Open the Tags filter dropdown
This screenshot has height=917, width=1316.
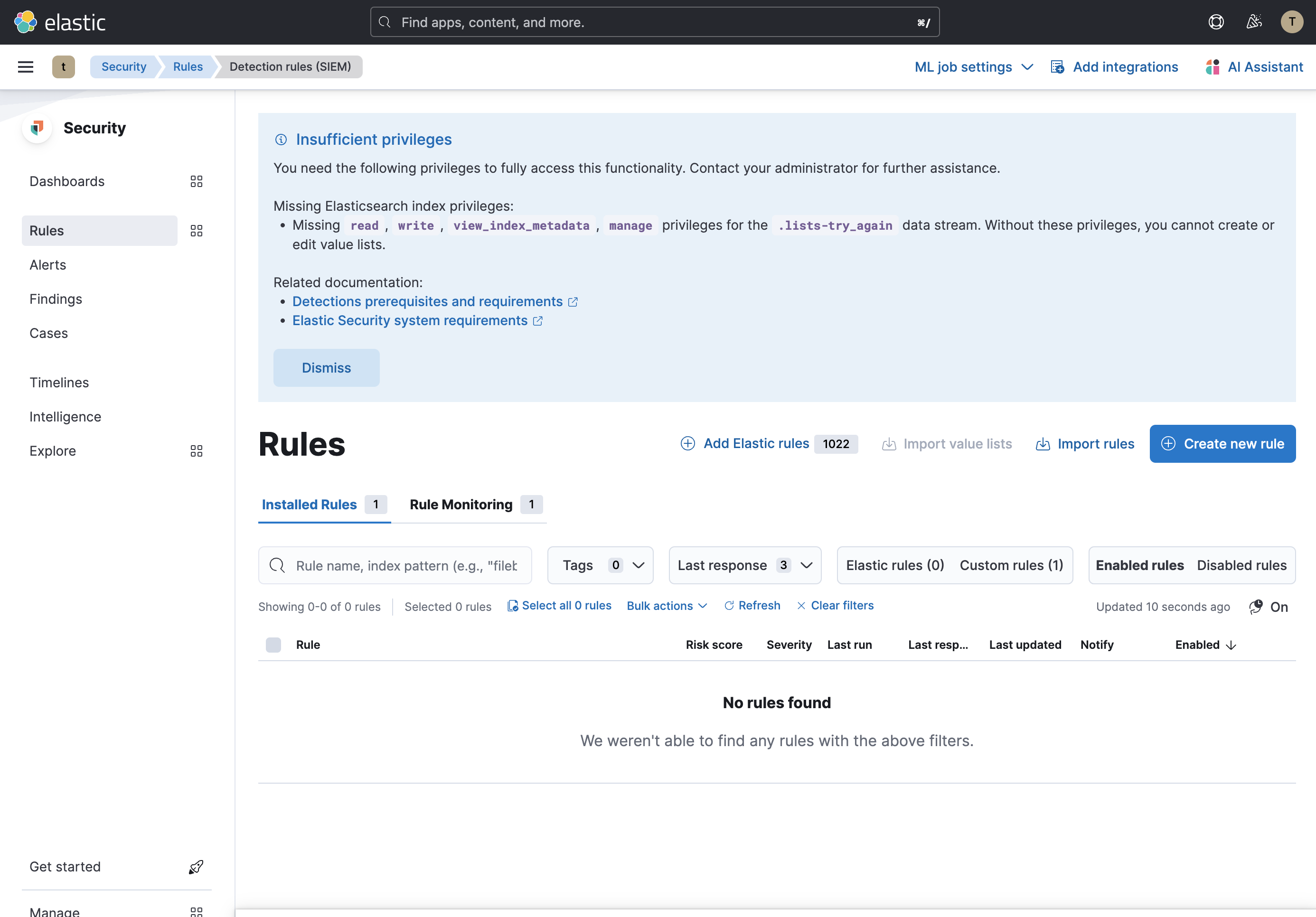[600, 566]
